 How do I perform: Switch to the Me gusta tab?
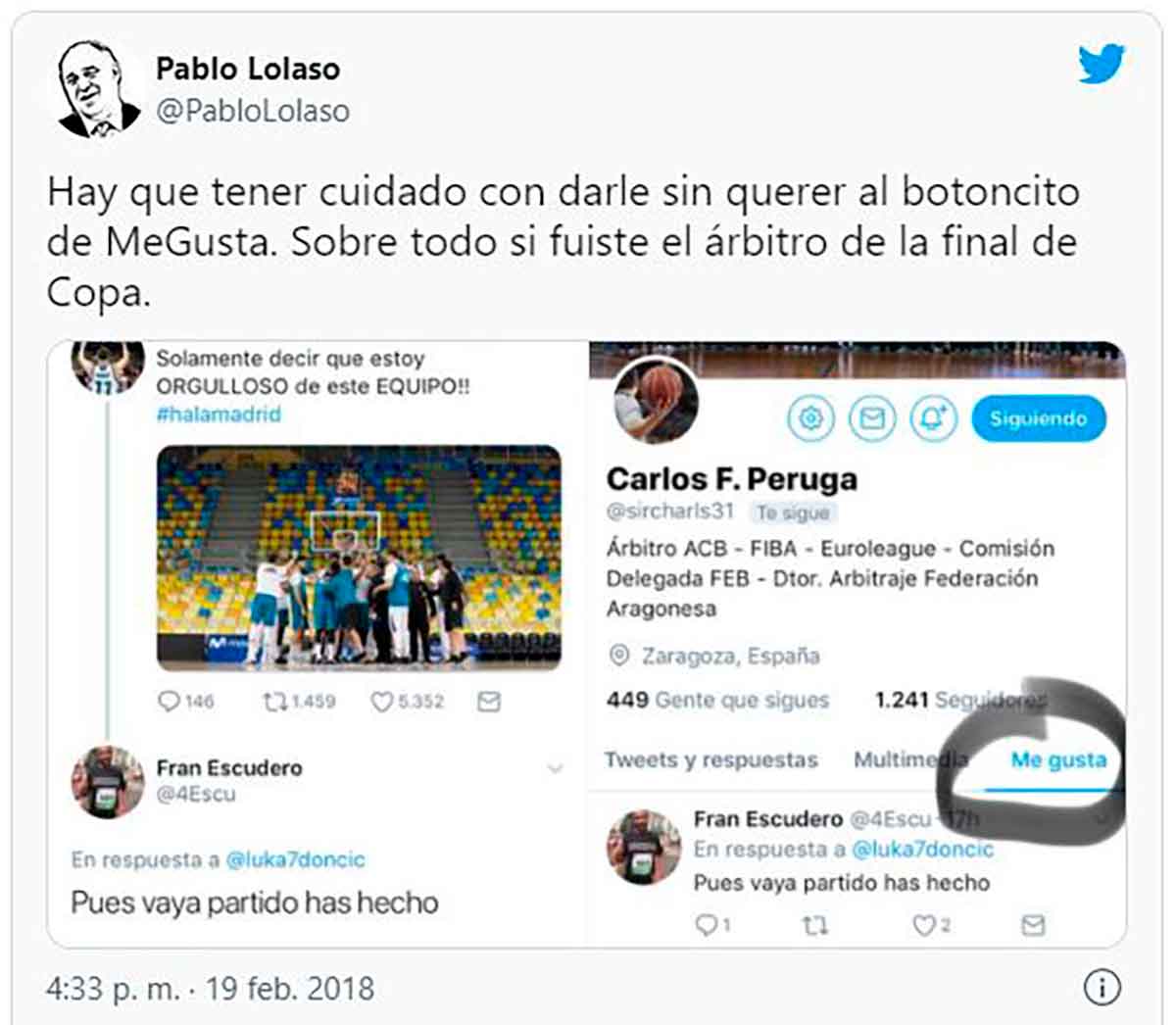click(x=1058, y=760)
